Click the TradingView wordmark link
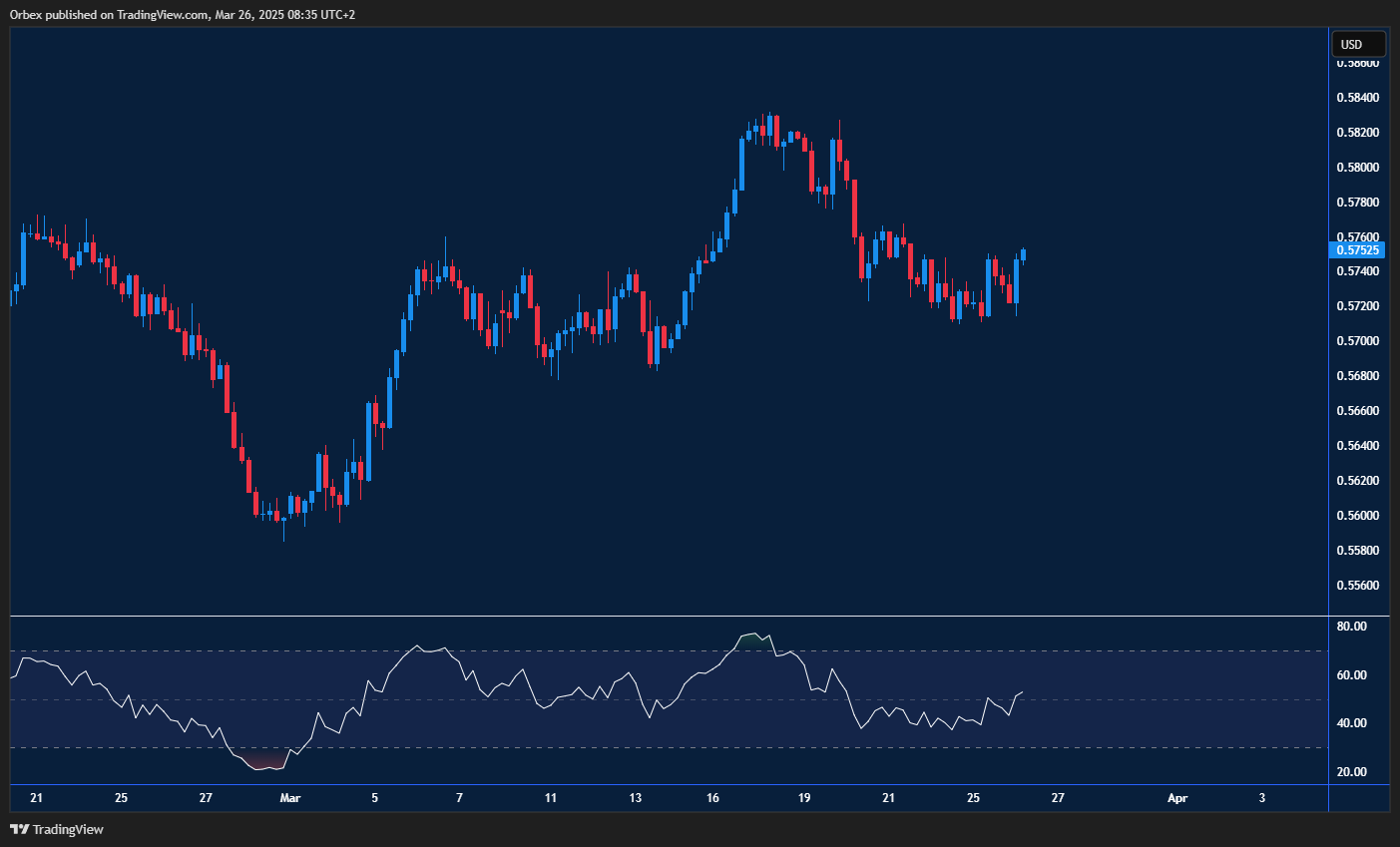This screenshot has width=1400, height=847. [66, 829]
